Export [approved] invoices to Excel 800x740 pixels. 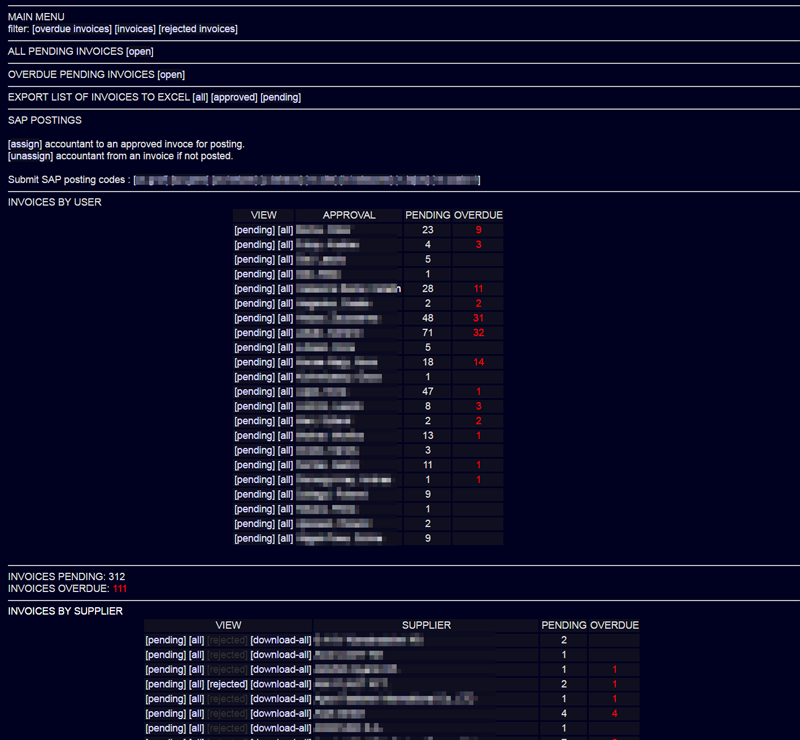(234, 98)
